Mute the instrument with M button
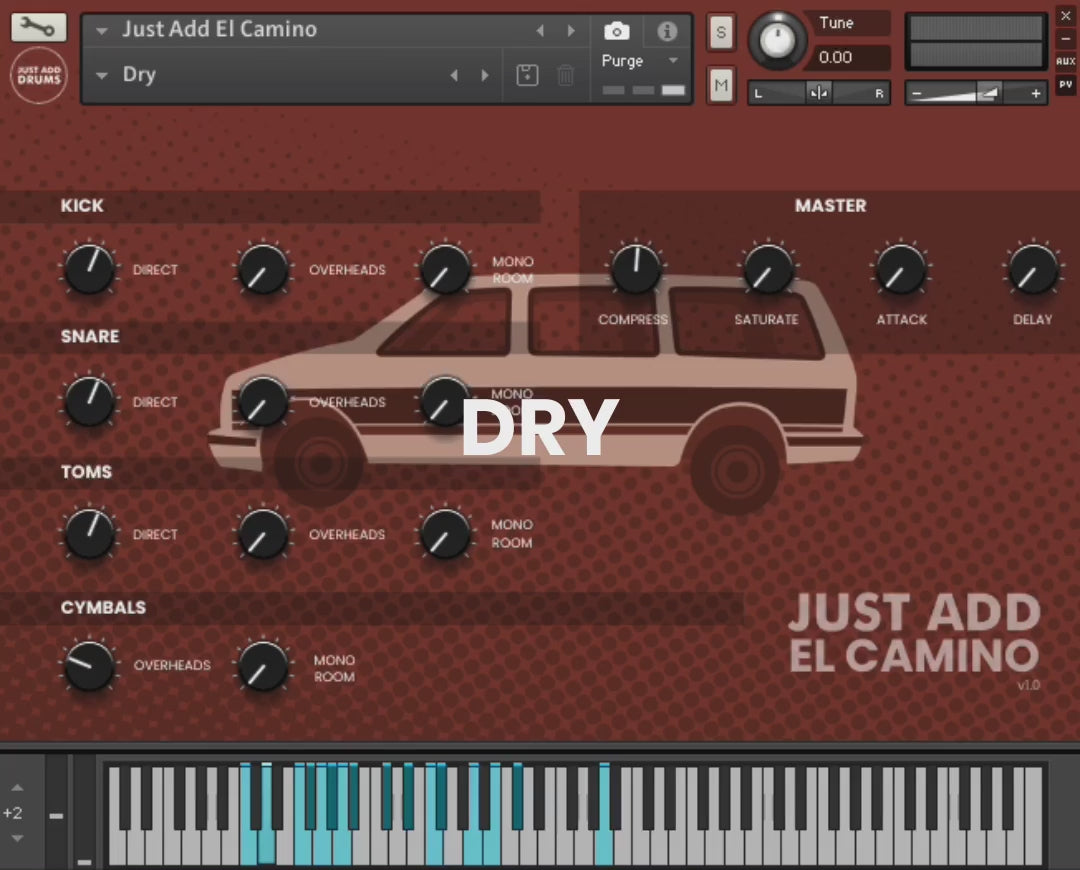The width and height of the screenshot is (1080, 870). [x=721, y=85]
